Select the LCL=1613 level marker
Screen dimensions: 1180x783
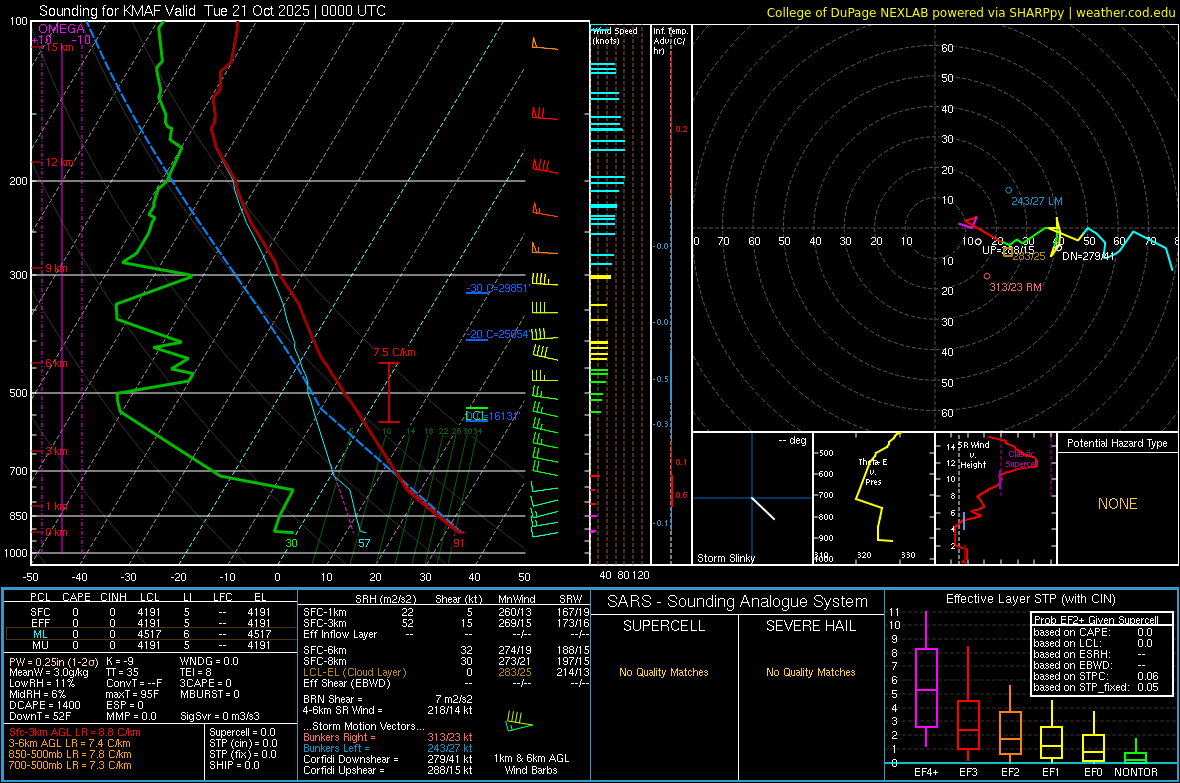click(x=492, y=416)
